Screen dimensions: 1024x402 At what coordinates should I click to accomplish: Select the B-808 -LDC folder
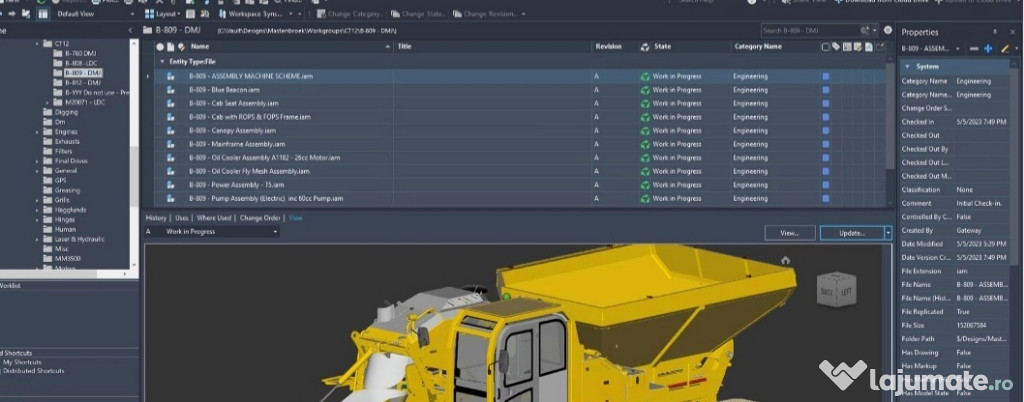(81, 63)
